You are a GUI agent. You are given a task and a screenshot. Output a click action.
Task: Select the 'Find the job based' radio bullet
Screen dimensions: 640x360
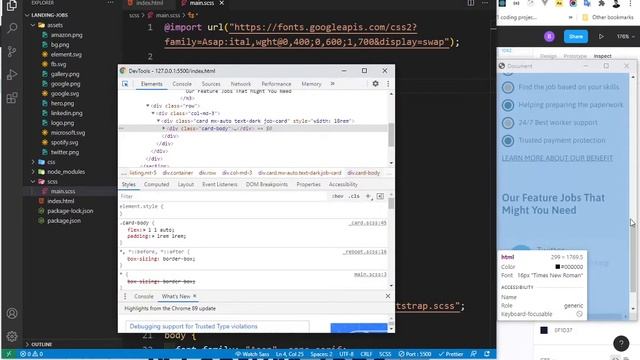point(508,87)
